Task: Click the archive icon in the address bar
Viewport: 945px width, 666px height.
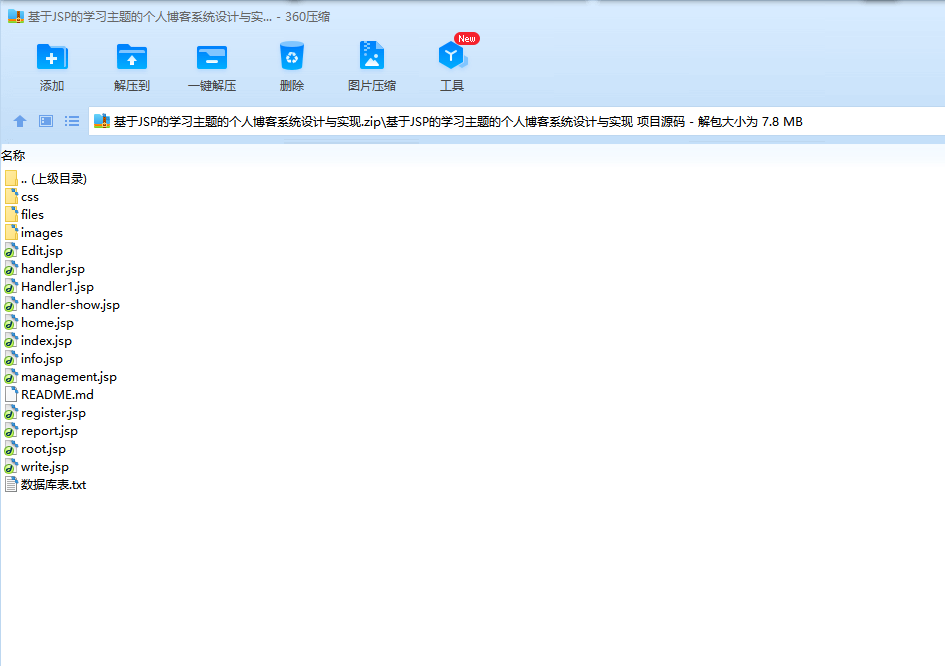Action: [x=102, y=121]
